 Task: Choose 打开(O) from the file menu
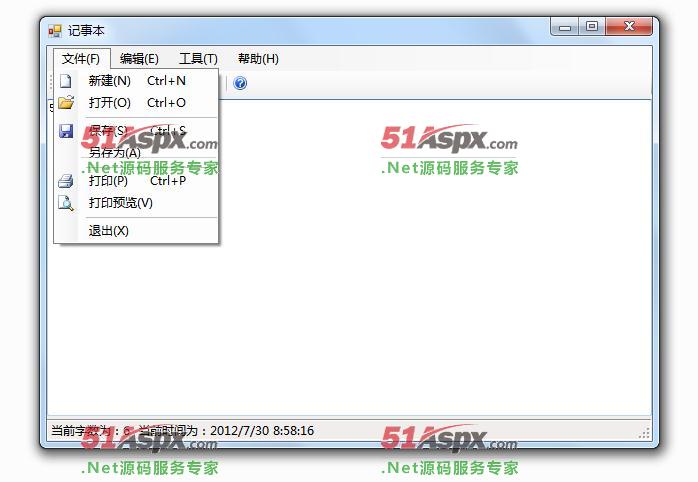(136, 103)
